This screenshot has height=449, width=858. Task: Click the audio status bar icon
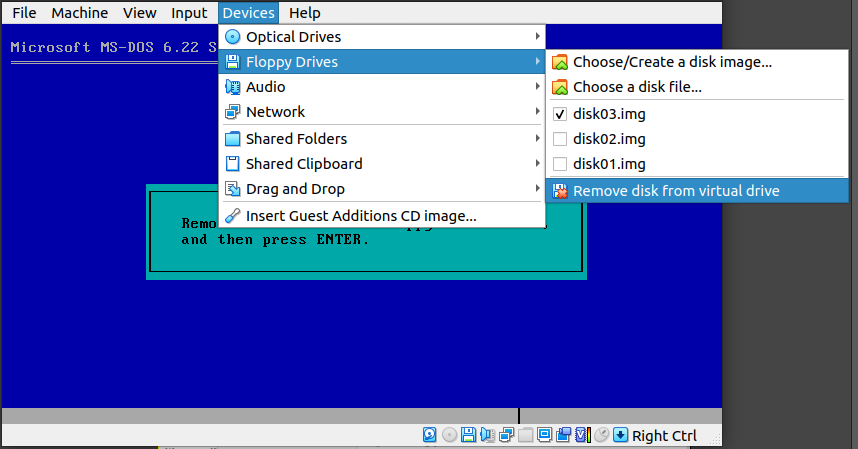pyautogui.click(x=487, y=435)
